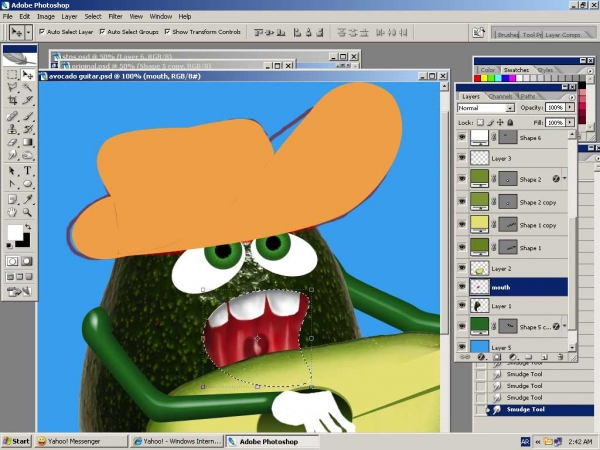Select the Move tool in toolbox
The width and height of the screenshot is (600, 450).
[28, 74]
